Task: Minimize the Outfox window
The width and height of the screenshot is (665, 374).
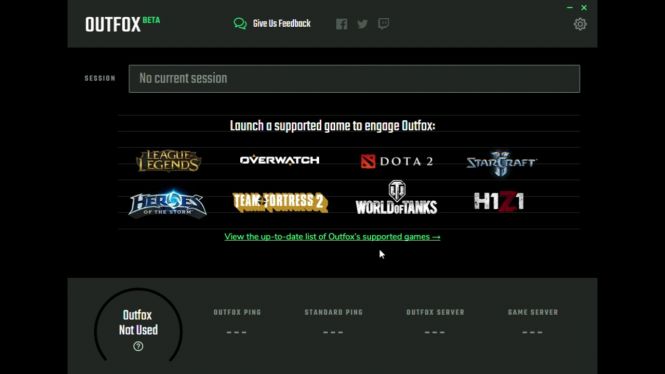Action: [570, 8]
